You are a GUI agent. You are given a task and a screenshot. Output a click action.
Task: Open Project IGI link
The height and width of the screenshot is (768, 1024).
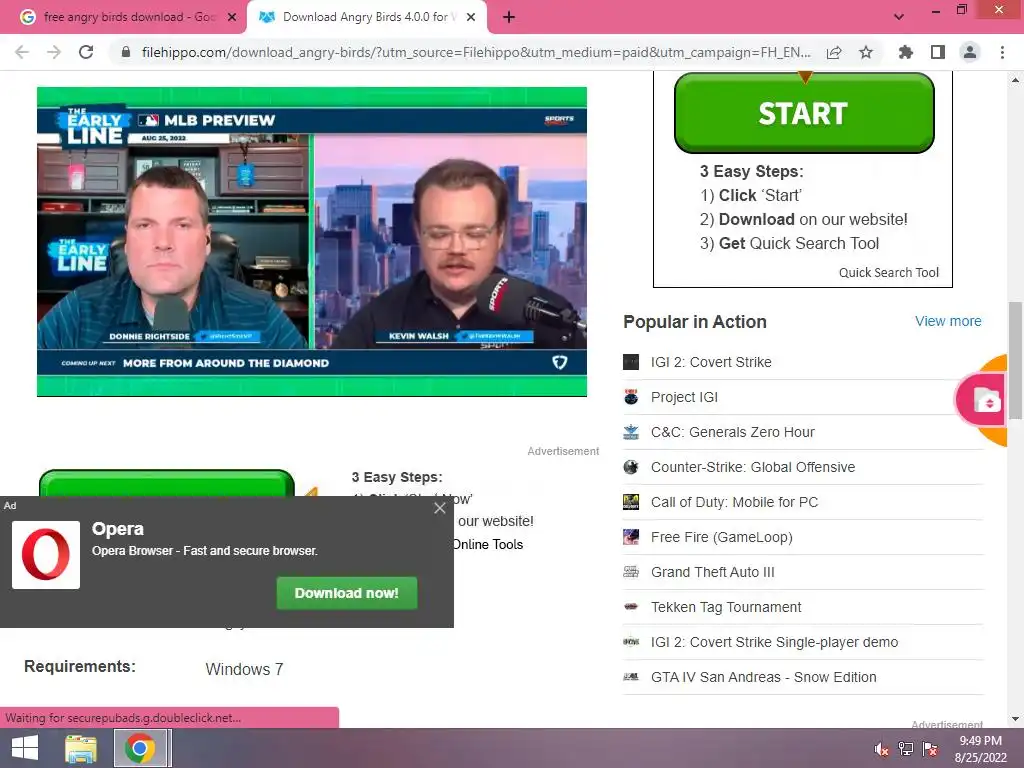(x=684, y=397)
